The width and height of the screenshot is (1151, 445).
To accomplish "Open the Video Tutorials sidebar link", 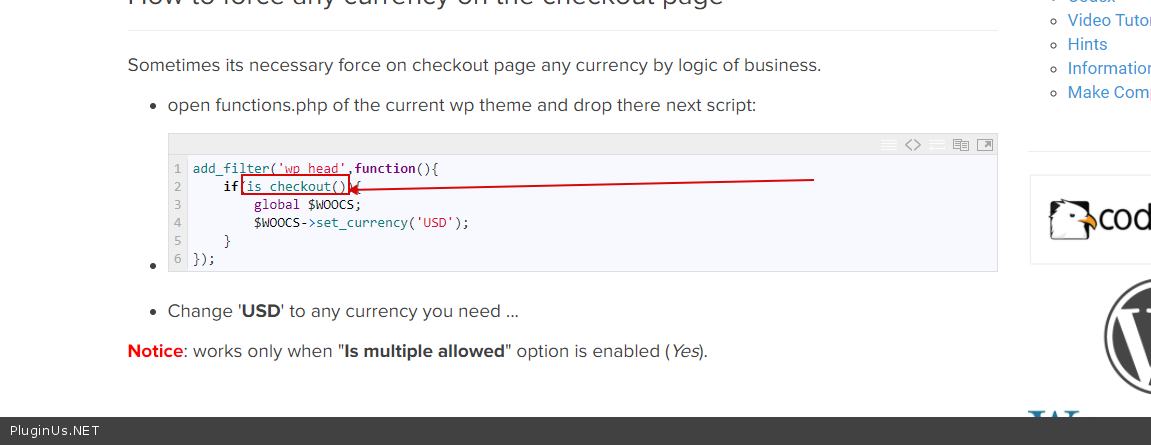I will [1108, 20].
